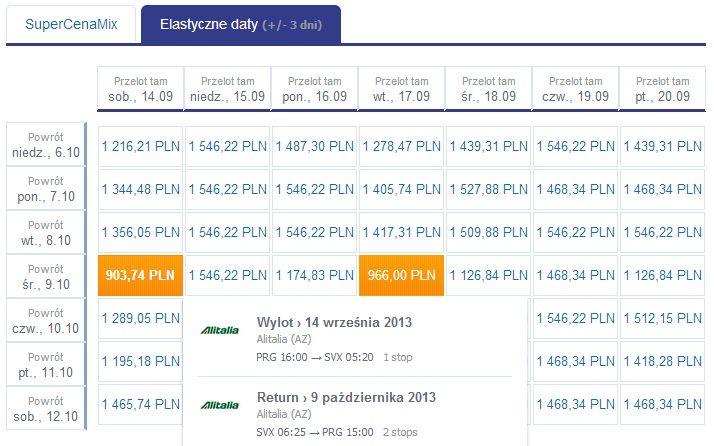Select fare for 19.09 outbound, 12.10 return

575,404
